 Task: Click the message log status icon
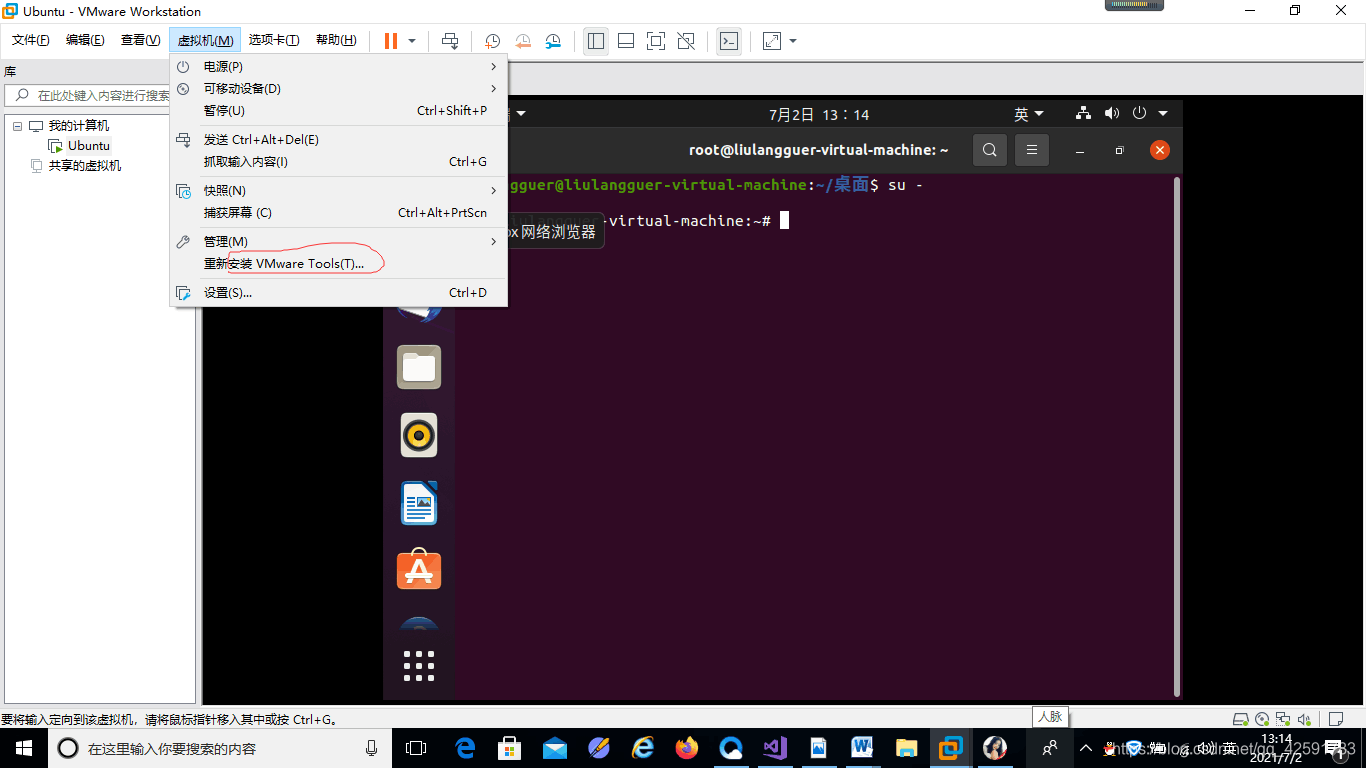(x=1335, y=719)
